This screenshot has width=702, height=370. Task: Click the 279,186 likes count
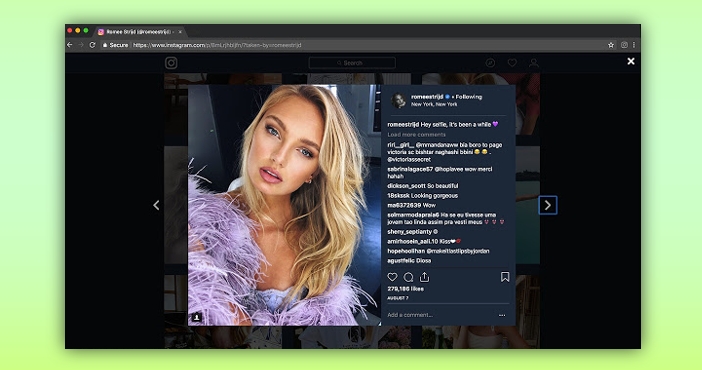pos(406,289)
